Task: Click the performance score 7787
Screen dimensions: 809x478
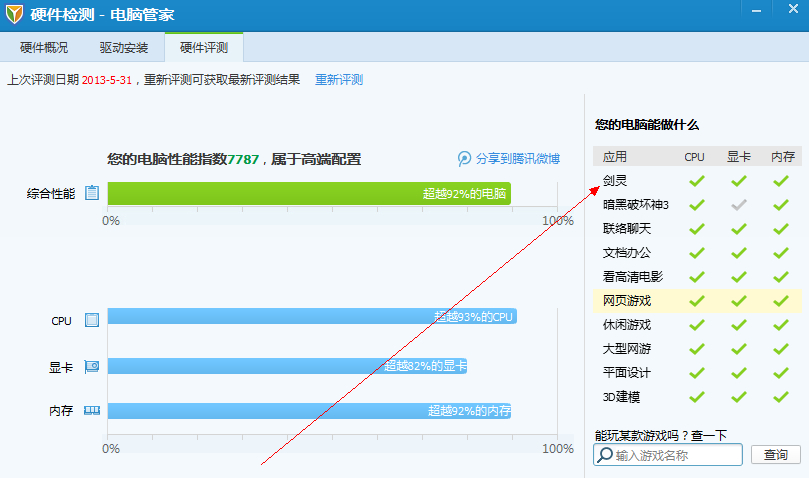Action: [243, 159]
